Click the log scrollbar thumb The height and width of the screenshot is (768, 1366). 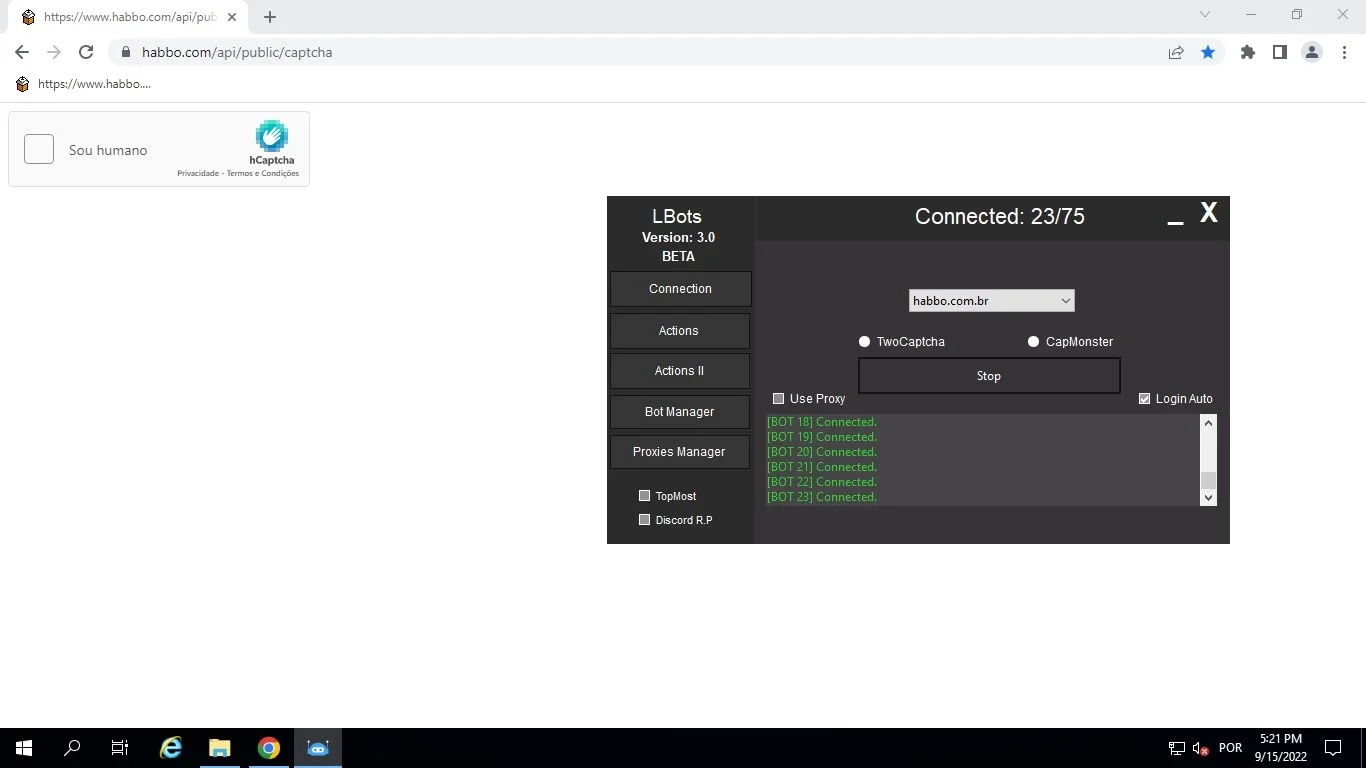point(1208,480)
